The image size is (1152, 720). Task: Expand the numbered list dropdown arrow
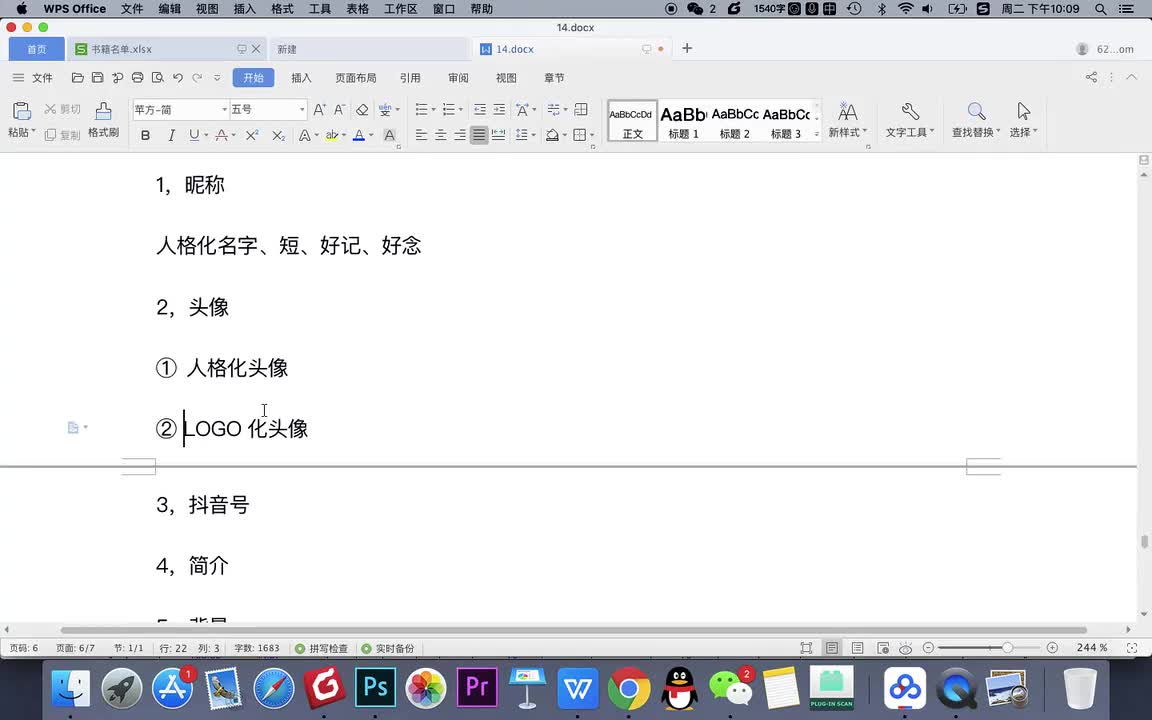point(461,109)
